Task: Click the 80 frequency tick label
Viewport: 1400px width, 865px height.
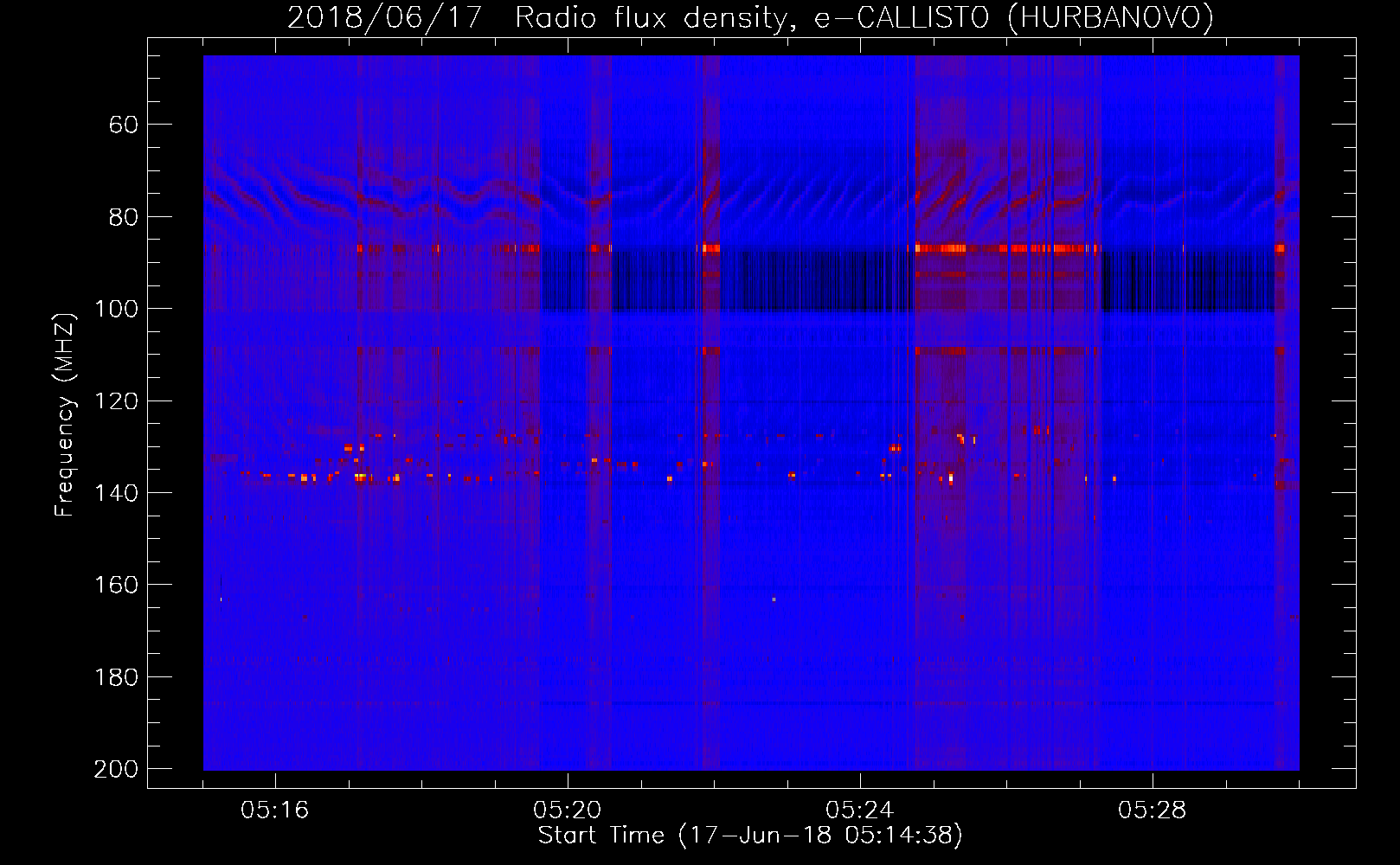Action: [124, 217]
